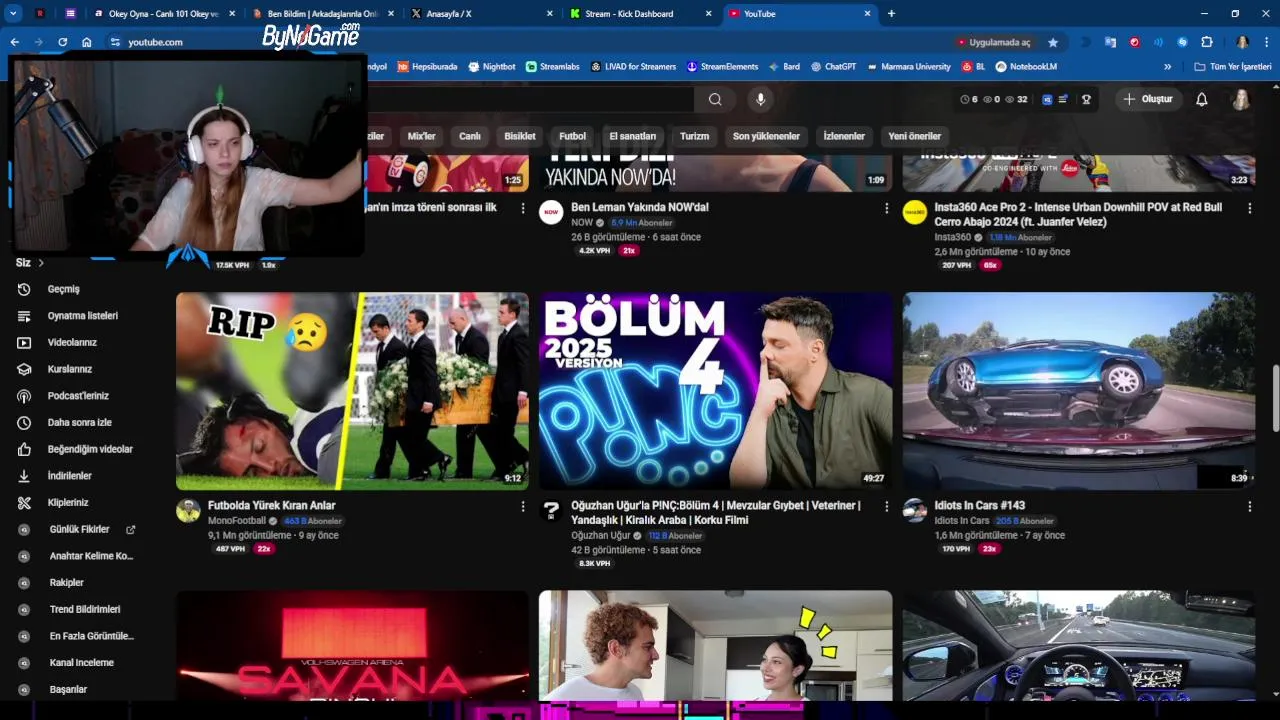Select the Turizm filter chip
1280x720 pixels.
694,136
